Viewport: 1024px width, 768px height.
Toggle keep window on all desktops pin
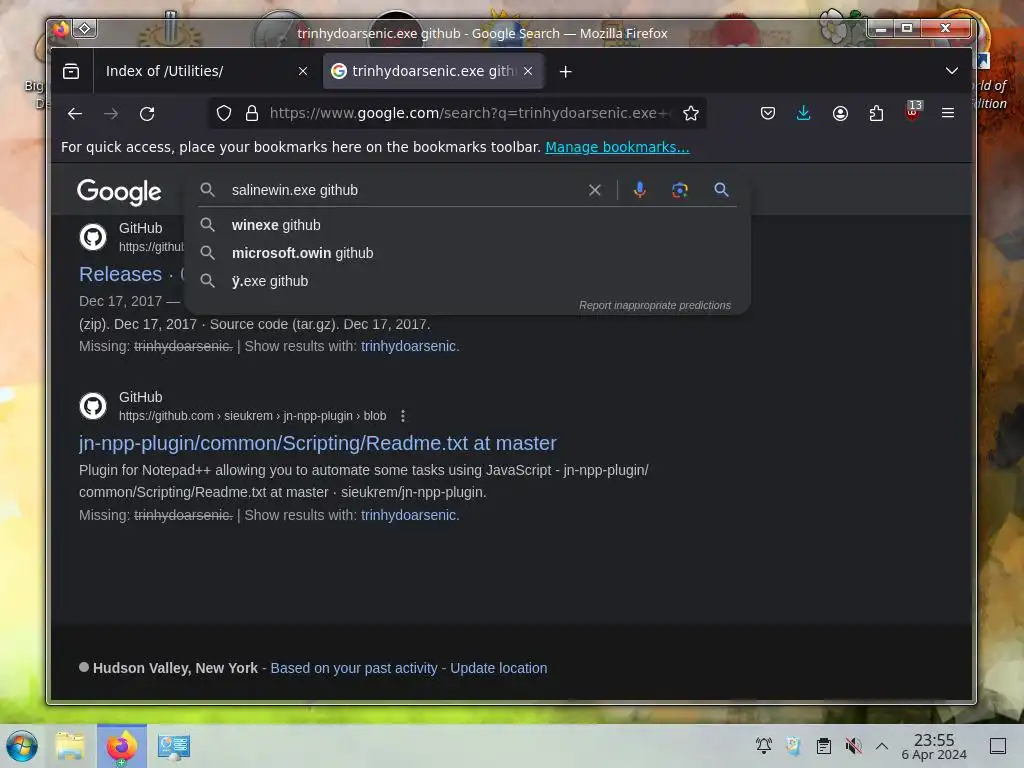coord(85,29)
